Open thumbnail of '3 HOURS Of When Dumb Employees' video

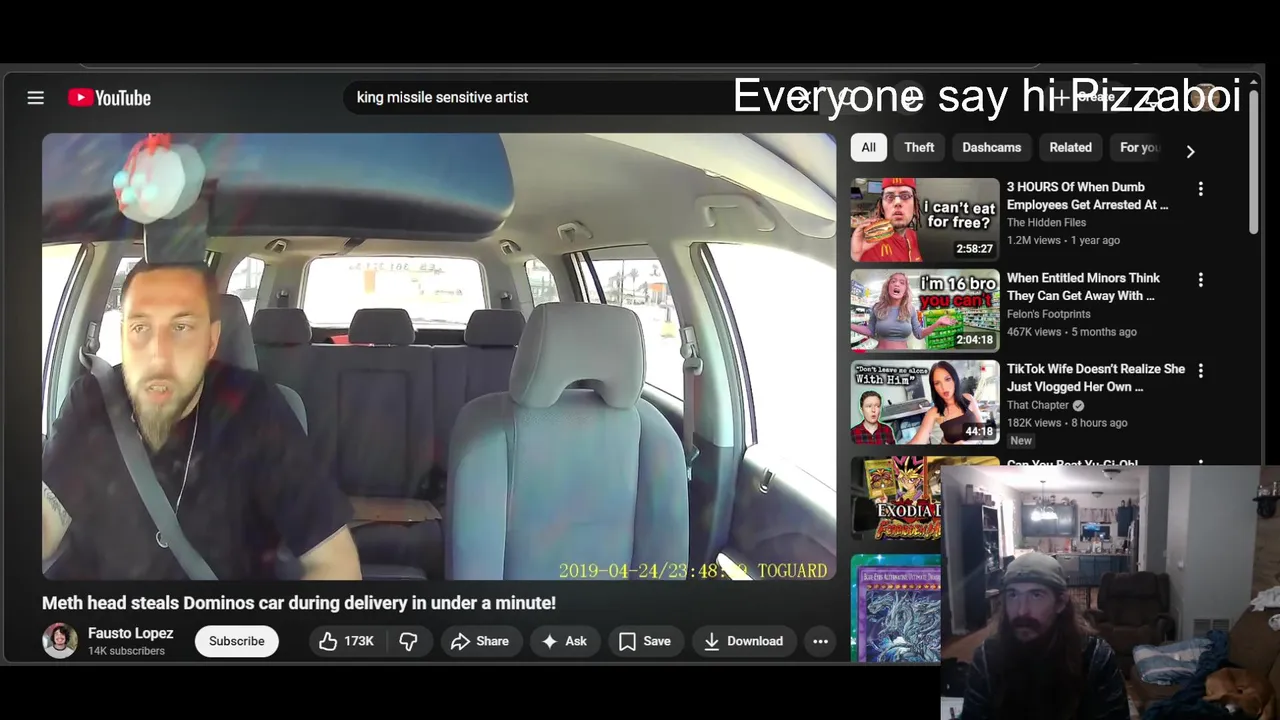[925, 220]
